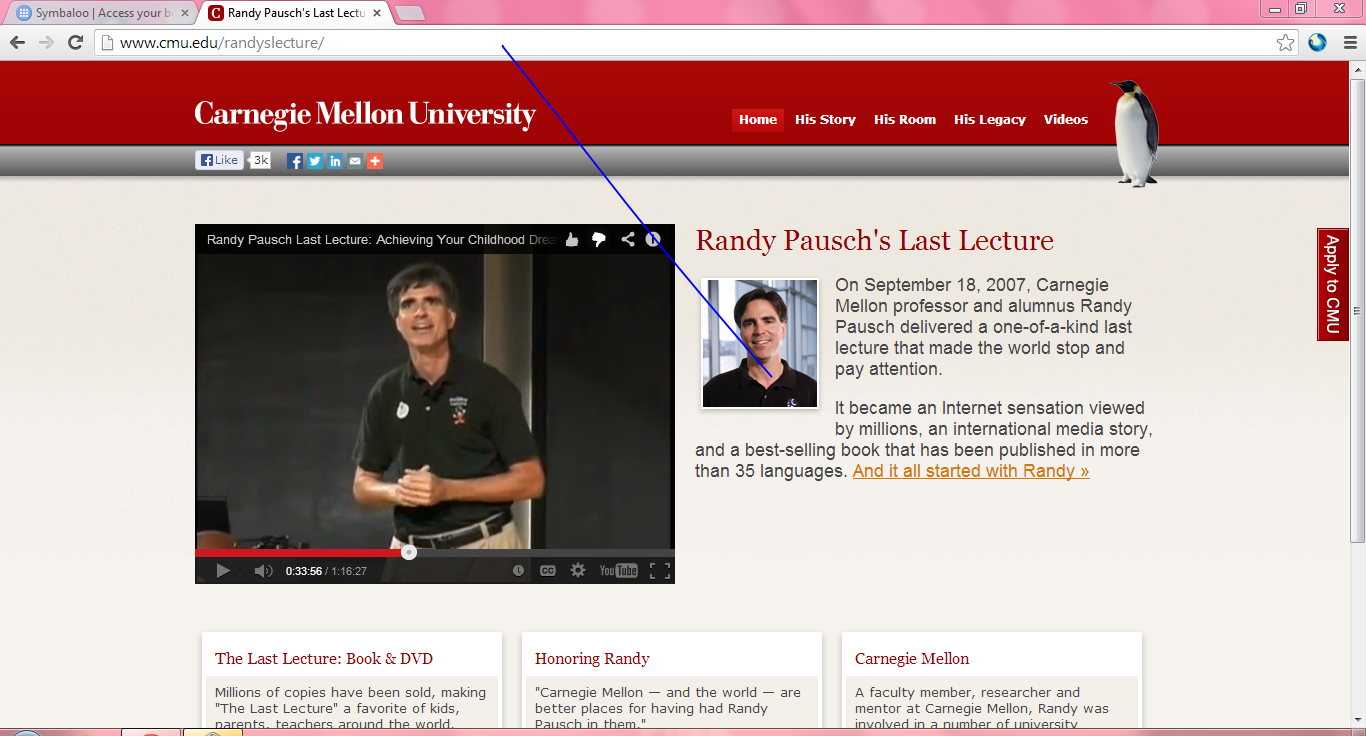
Task: Open a new browser tab
Action: click(x=410, y=13)
